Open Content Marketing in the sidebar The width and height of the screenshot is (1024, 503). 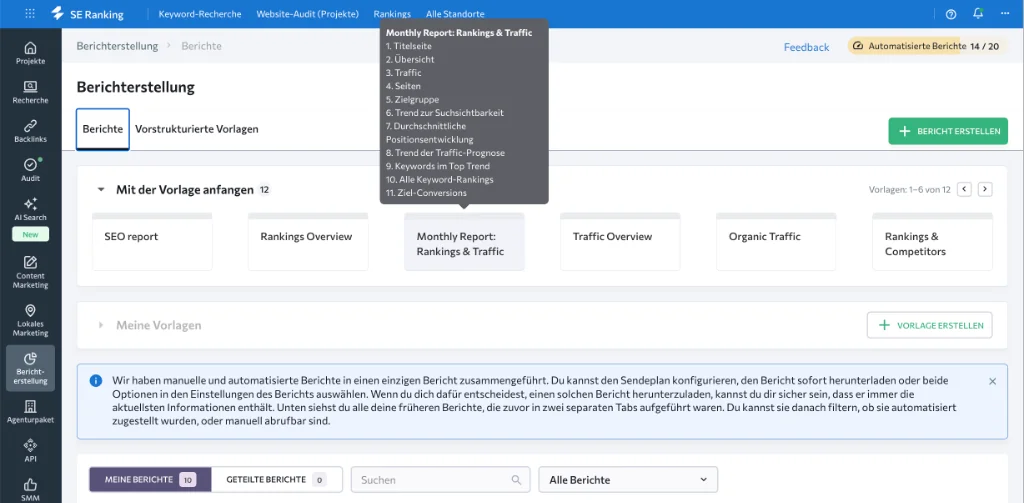point(31,272)
